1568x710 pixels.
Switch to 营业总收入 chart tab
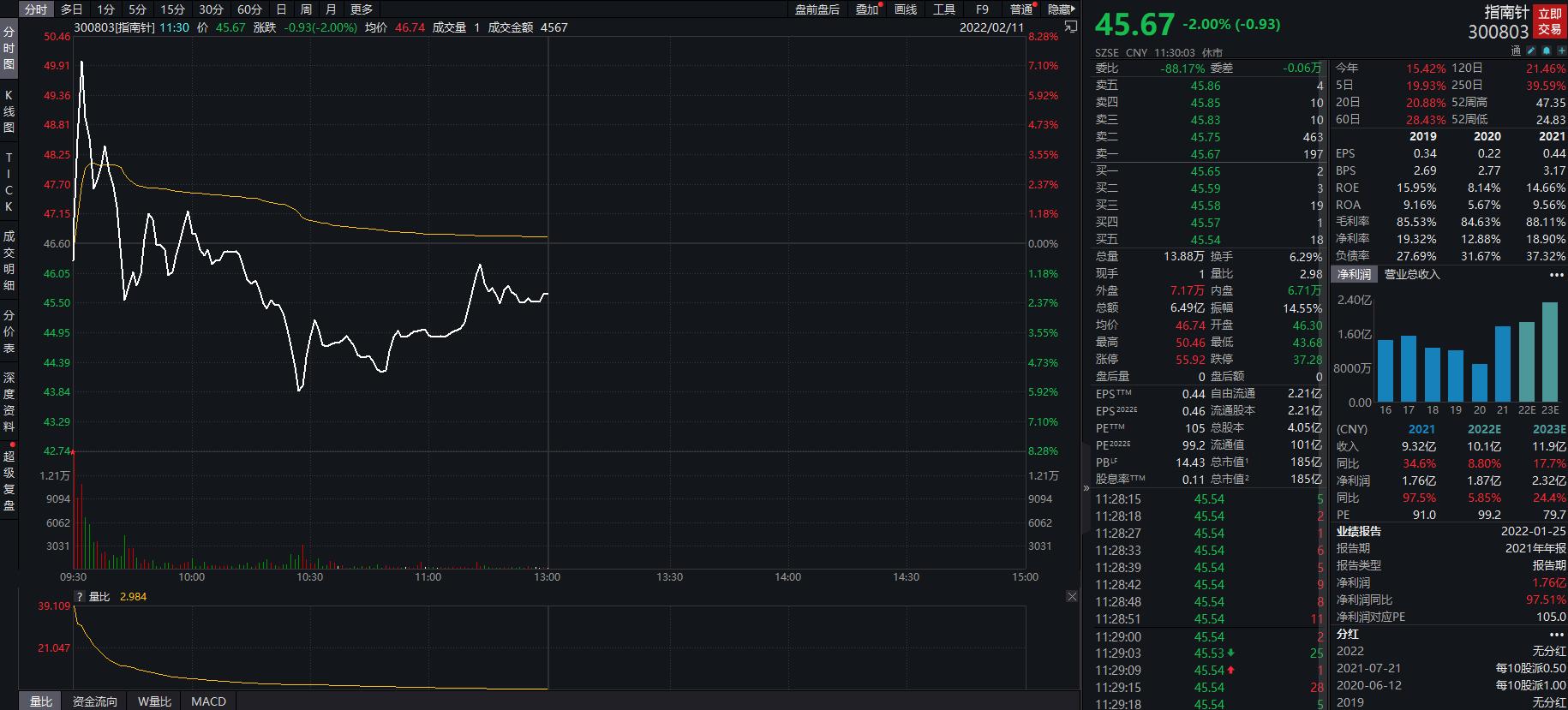(1412, 274)
